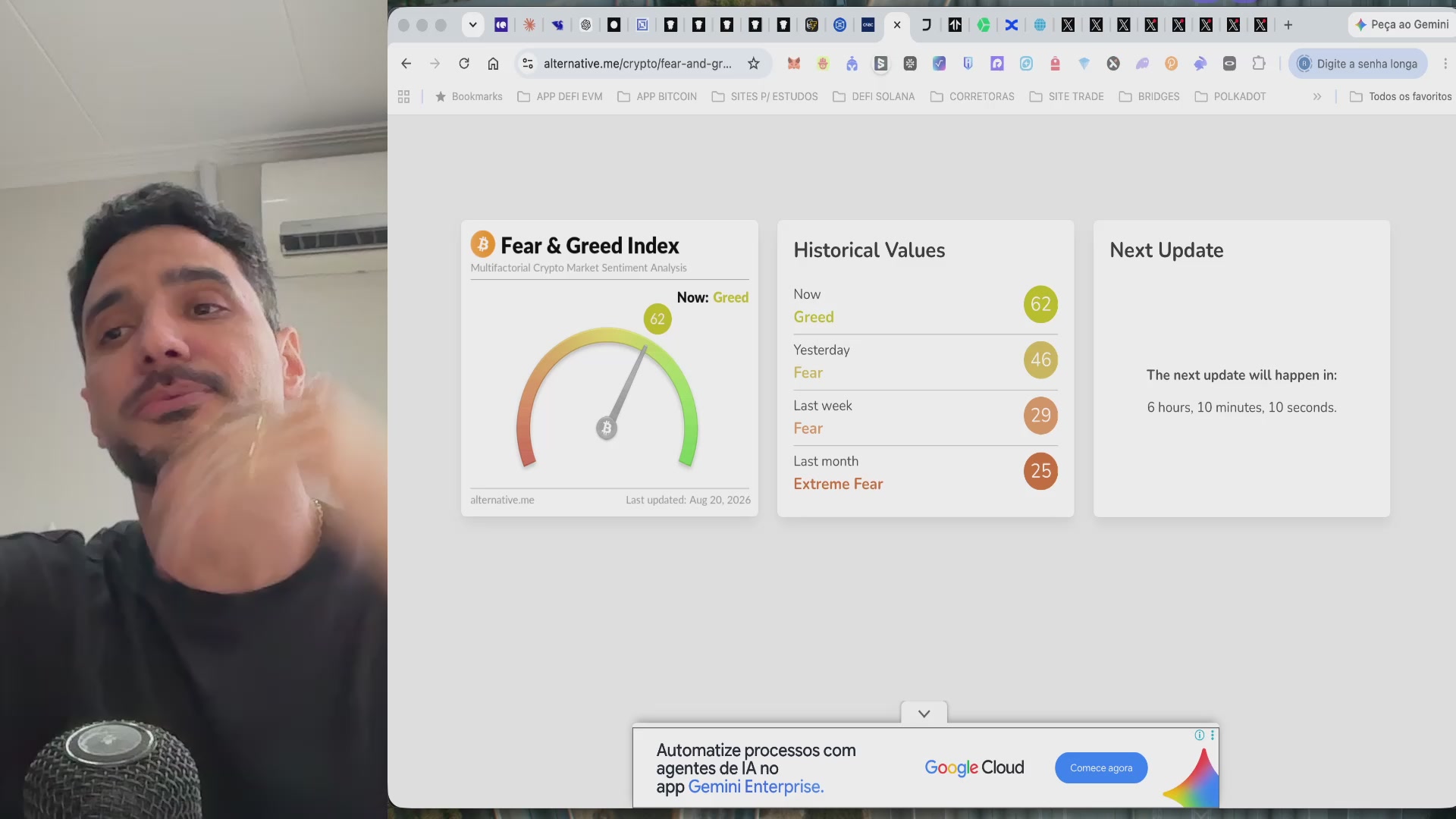Click Peça ao Gemini button
This screenshot has height=819, width=1456.
coord(1401,25)
